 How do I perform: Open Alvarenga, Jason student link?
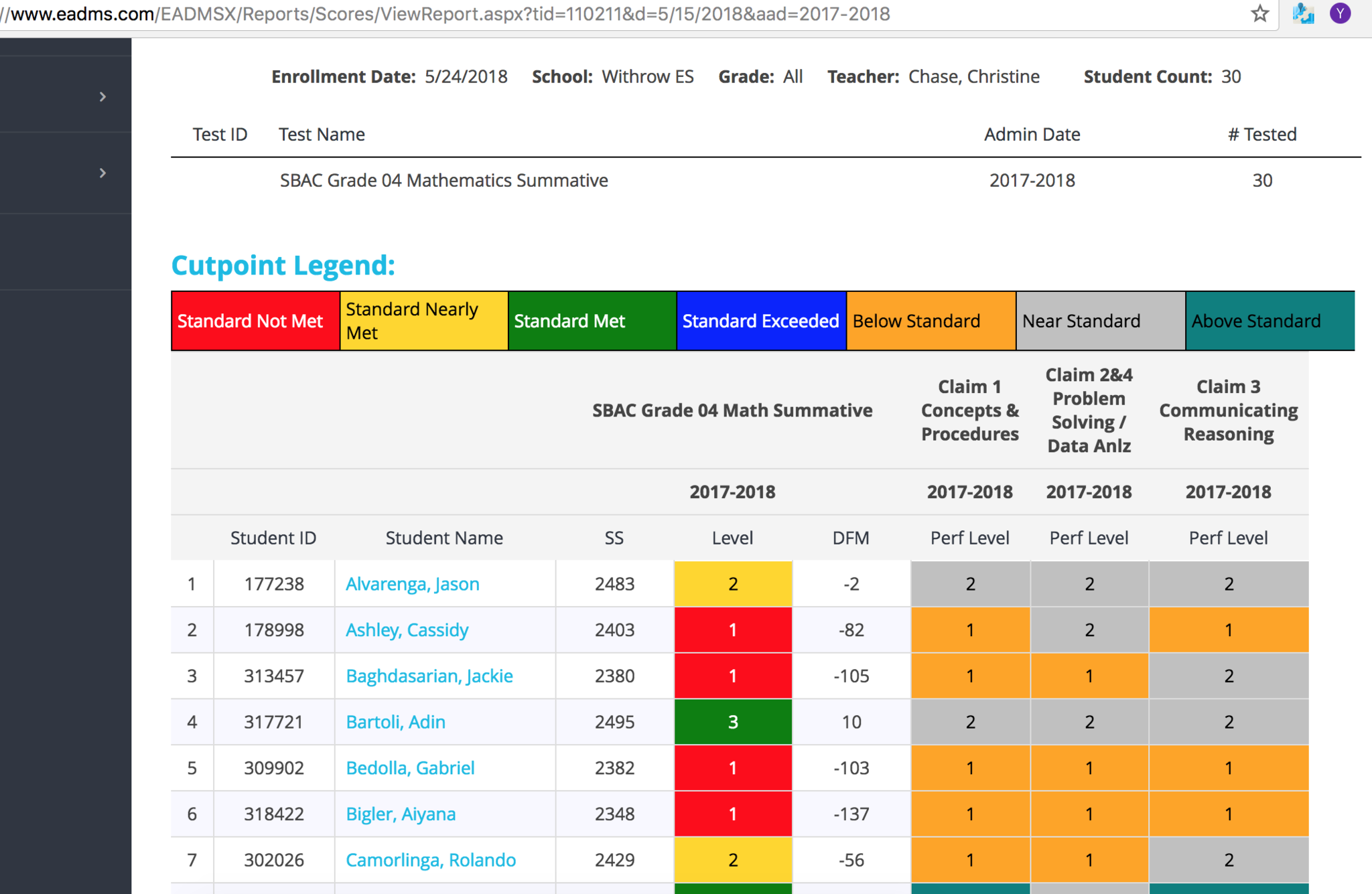[412, 584]
